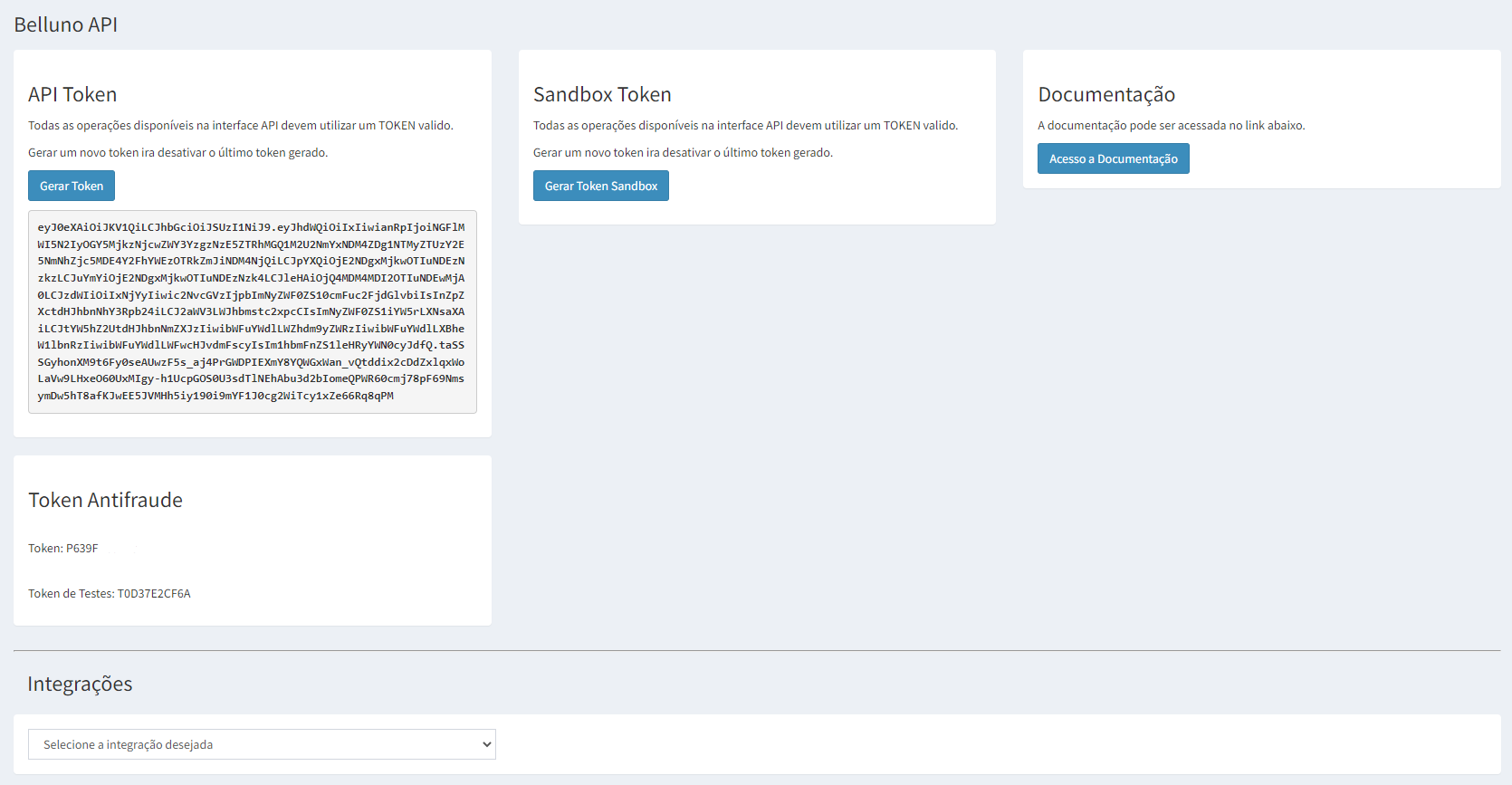1512x785 pixels.
Task: Click the Belluno API page title
Action: [x=66, y=24]
